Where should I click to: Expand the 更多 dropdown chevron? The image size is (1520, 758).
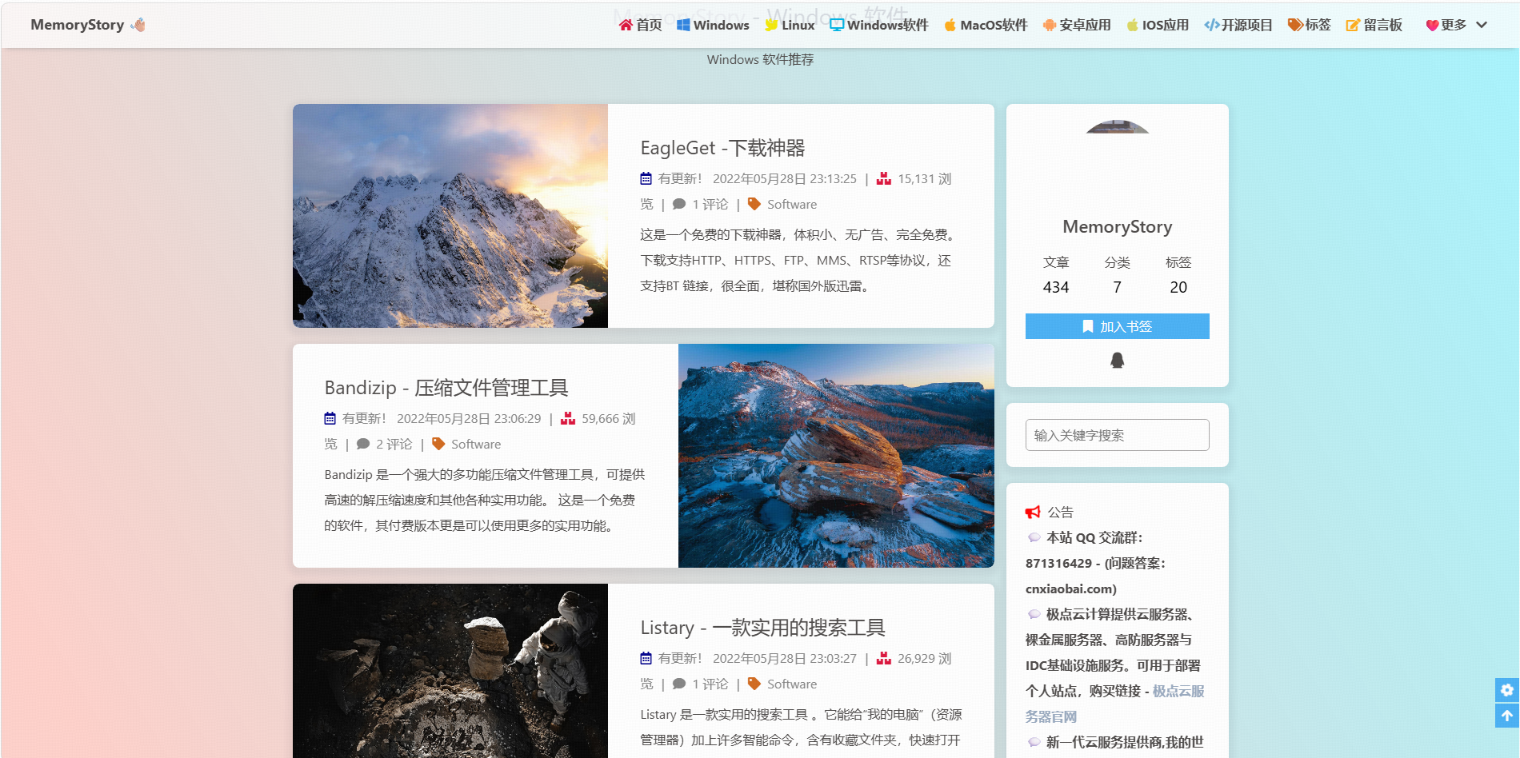click(x=1482, y=25)
